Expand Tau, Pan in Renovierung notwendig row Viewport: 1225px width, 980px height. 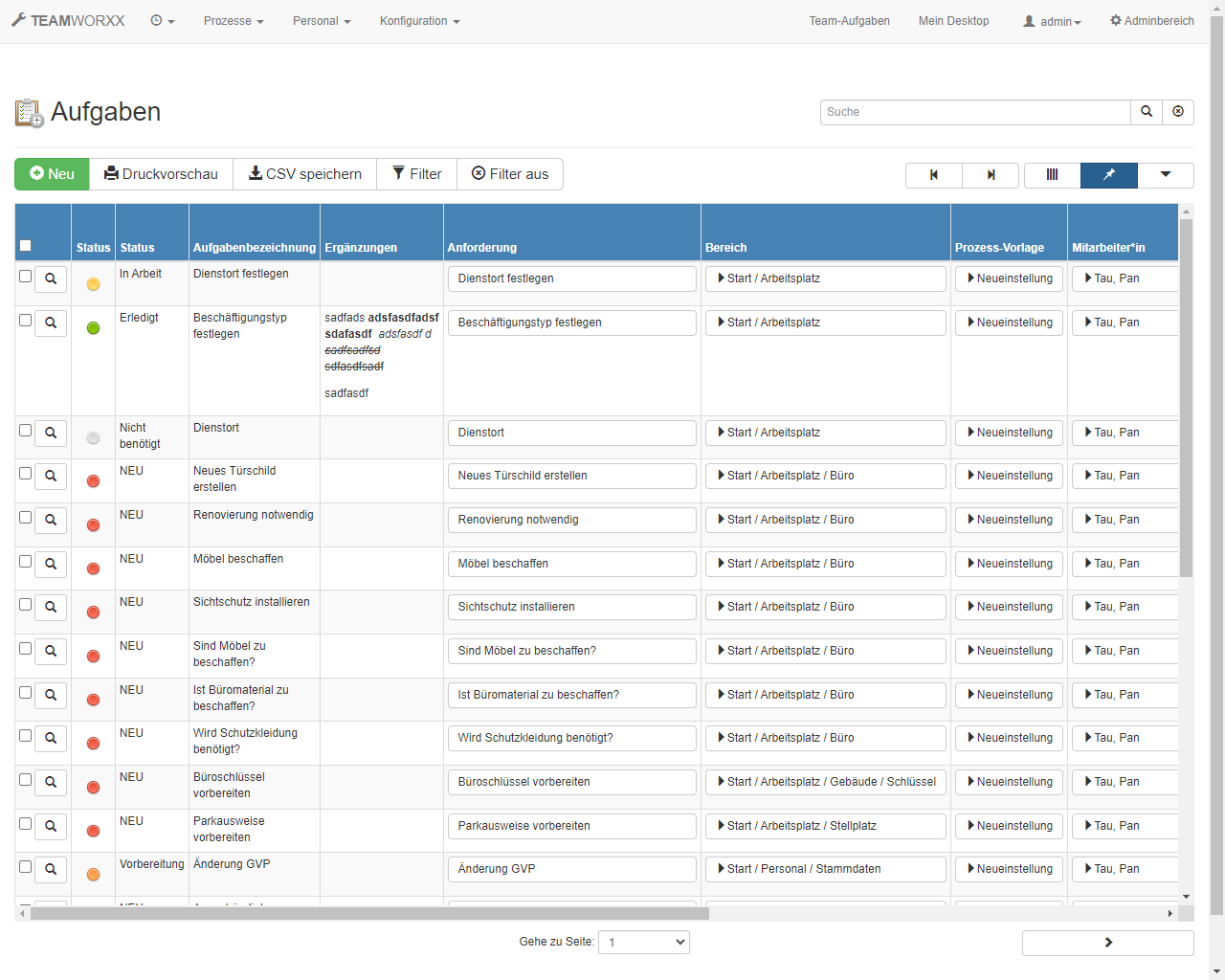tap(1125, 520)
